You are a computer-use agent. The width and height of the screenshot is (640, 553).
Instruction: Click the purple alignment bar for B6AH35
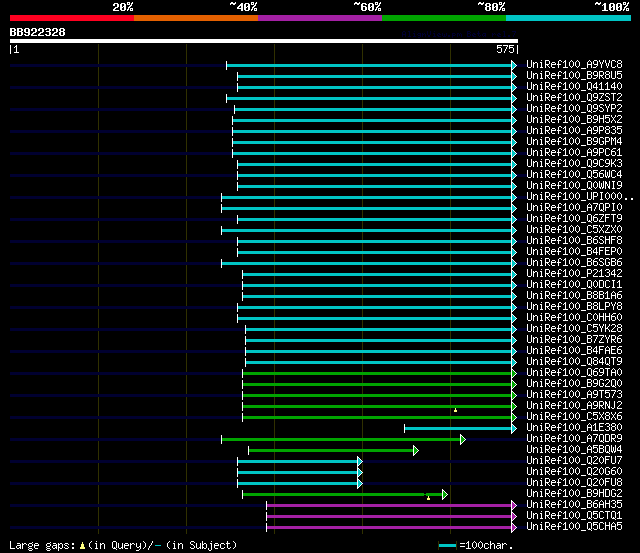389,506
